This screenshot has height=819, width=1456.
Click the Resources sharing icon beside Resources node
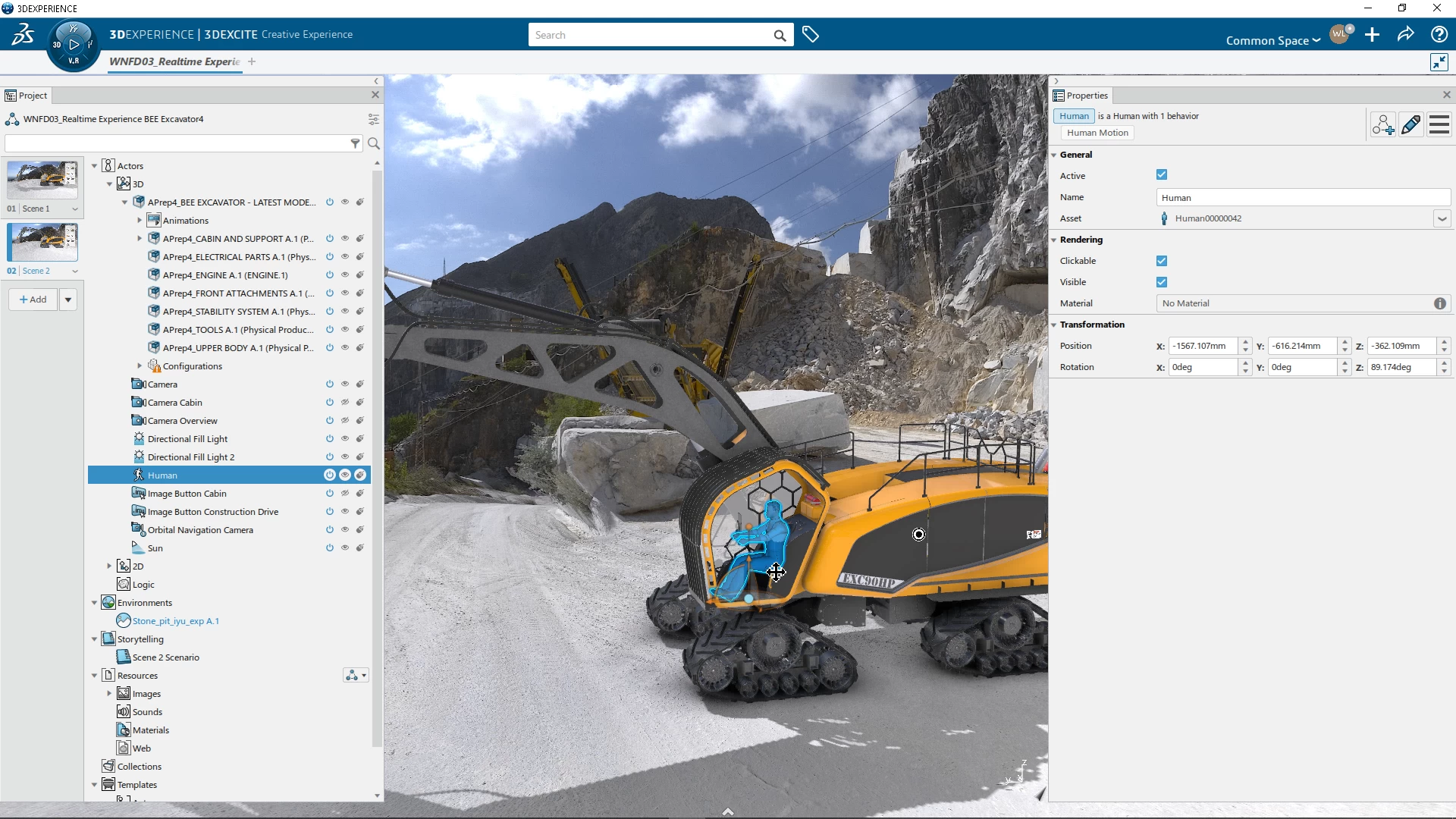pos(353,674)
